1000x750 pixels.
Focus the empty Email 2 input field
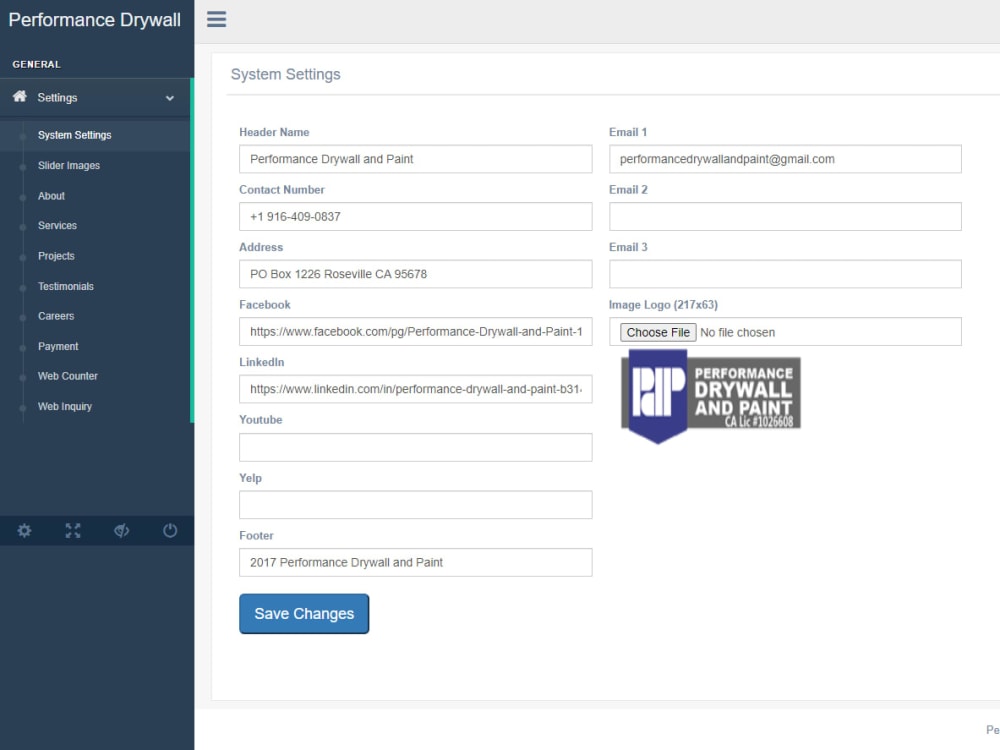coord(785,216)
